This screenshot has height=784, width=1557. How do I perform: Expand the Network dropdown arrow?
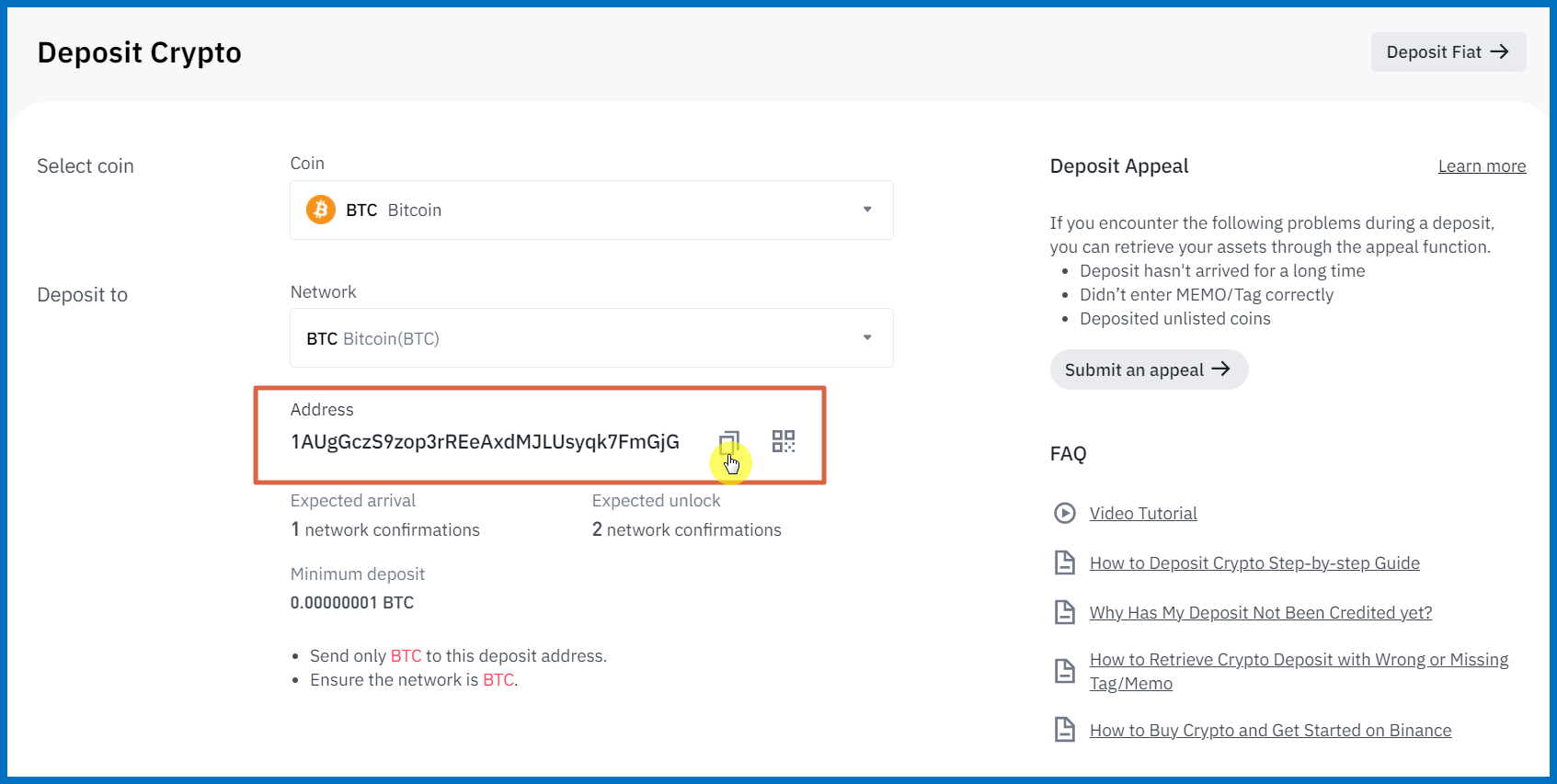866,337
